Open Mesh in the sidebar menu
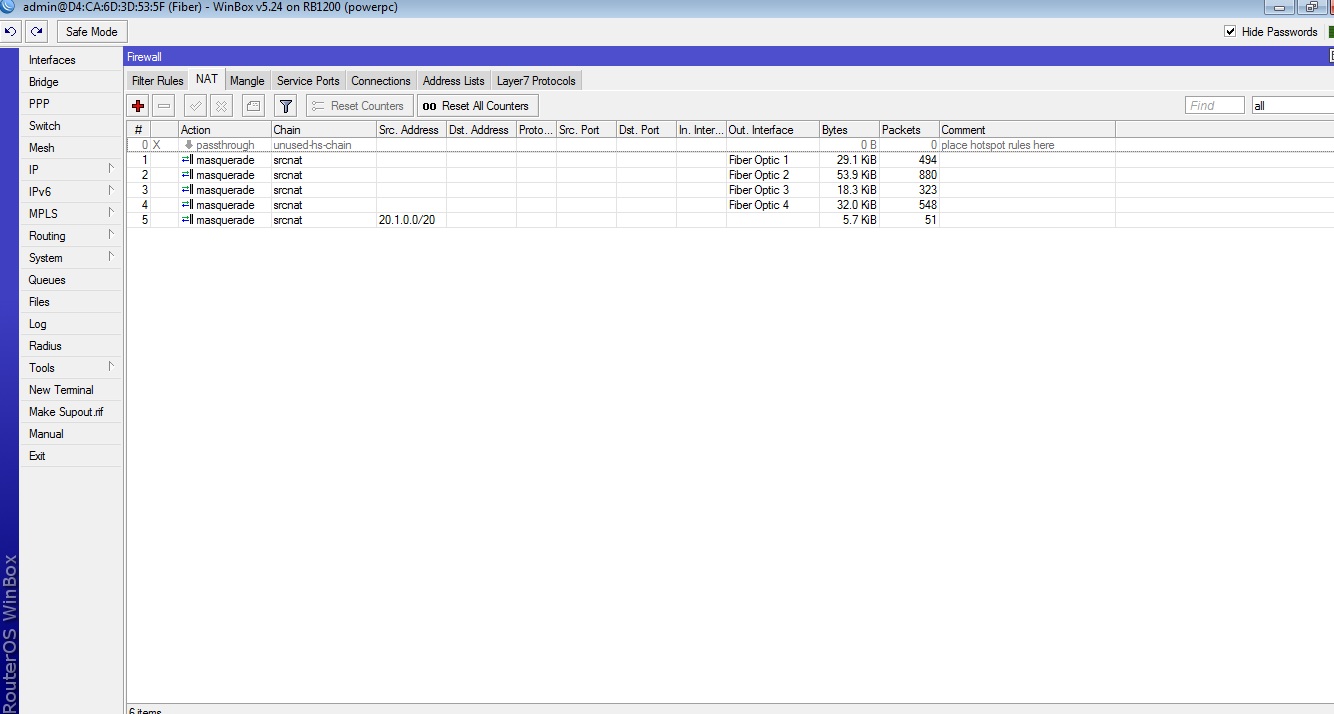Image resolution: width=1334 pixels, height=714 pixels. click(x=71, y=148)
